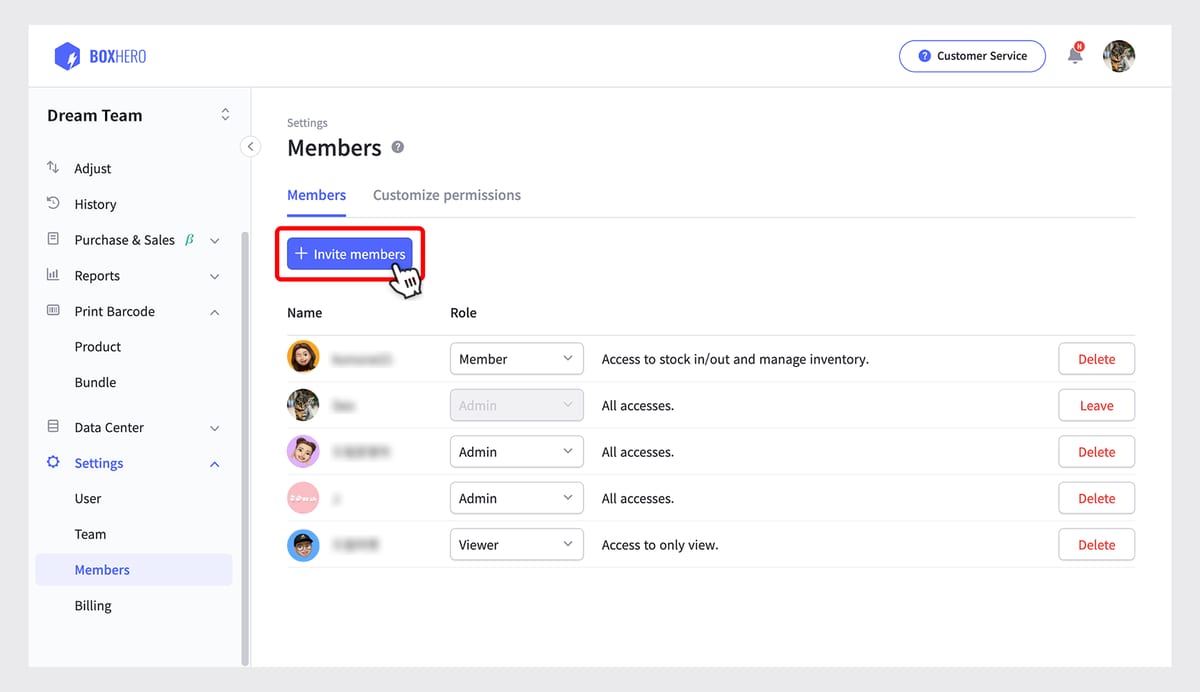
Task: Expand the Data Center section
Action: (x=214, y=428)
